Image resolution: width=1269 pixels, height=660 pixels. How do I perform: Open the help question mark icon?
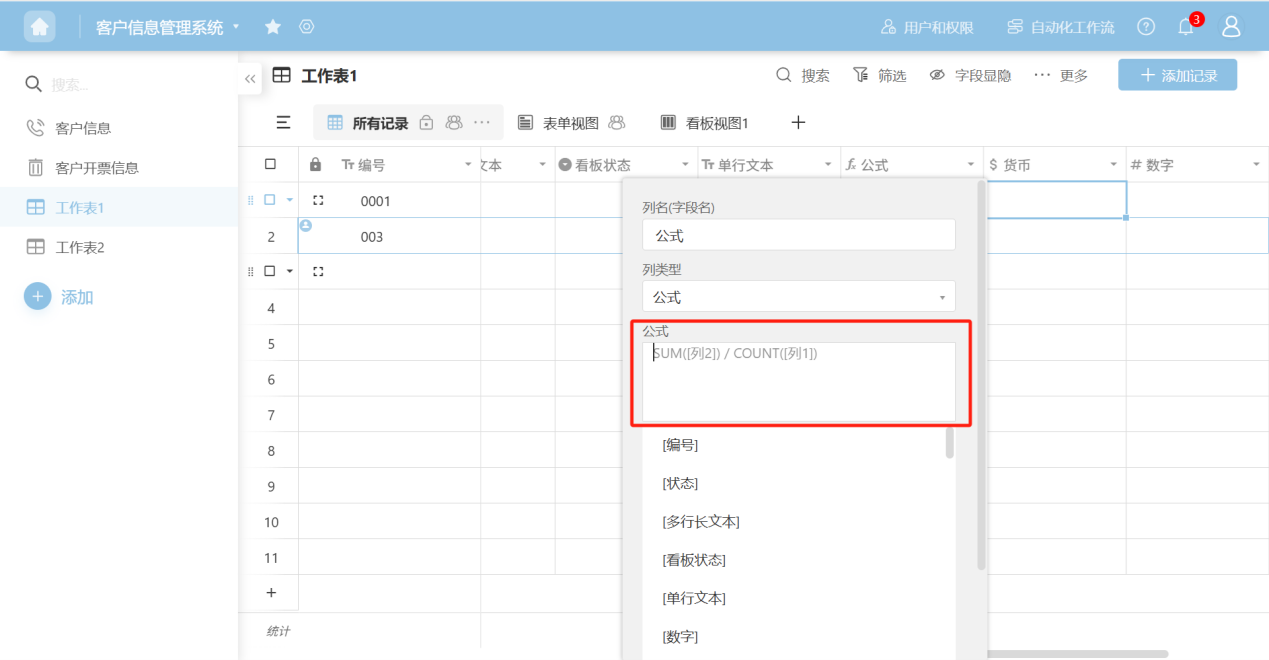coord(1146,27)
